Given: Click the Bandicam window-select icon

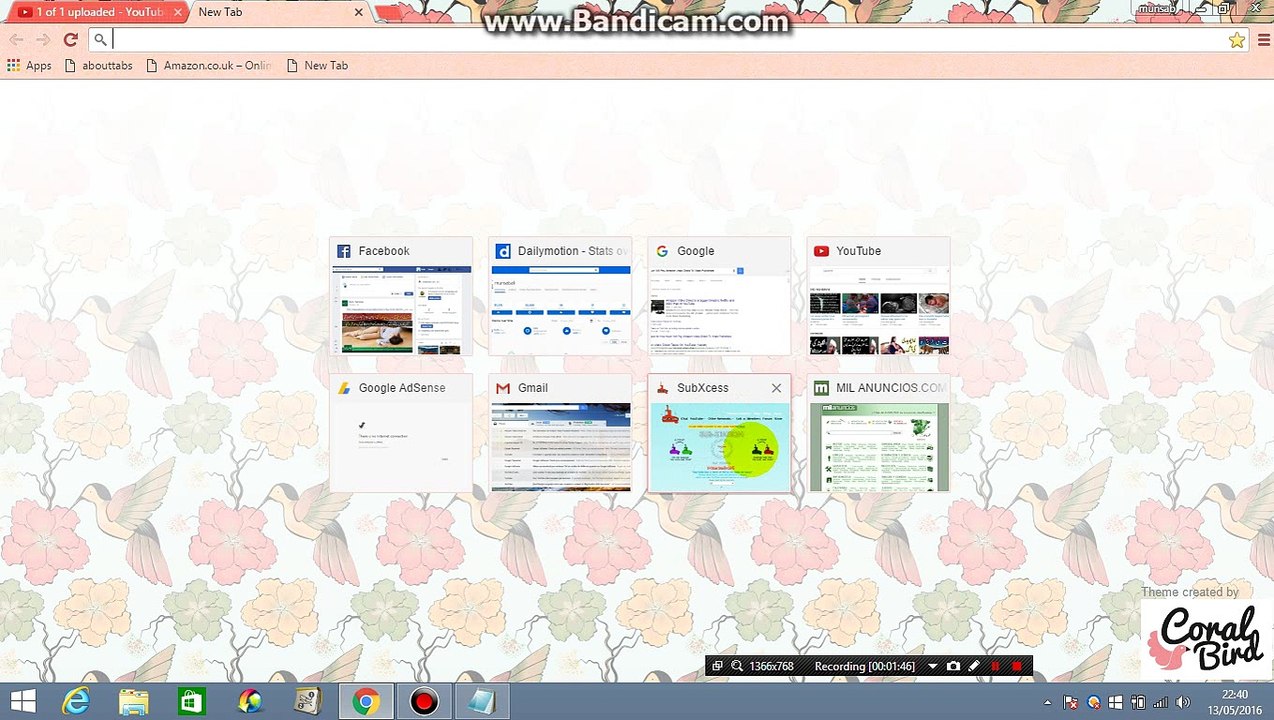Looking at the screenshot, I should coord(717,666).
